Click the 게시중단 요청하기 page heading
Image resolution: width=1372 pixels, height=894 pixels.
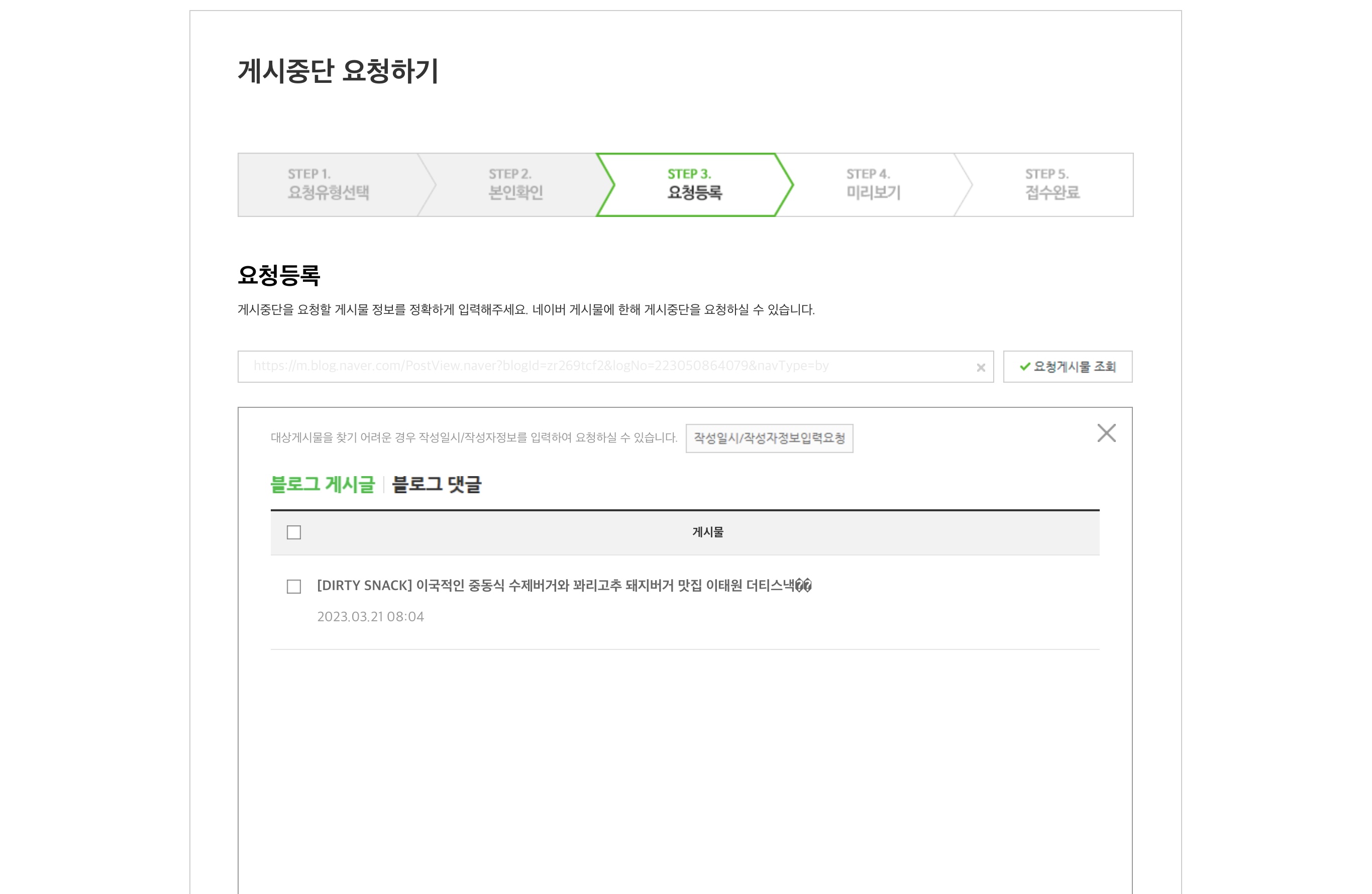(x=339, y=71)
